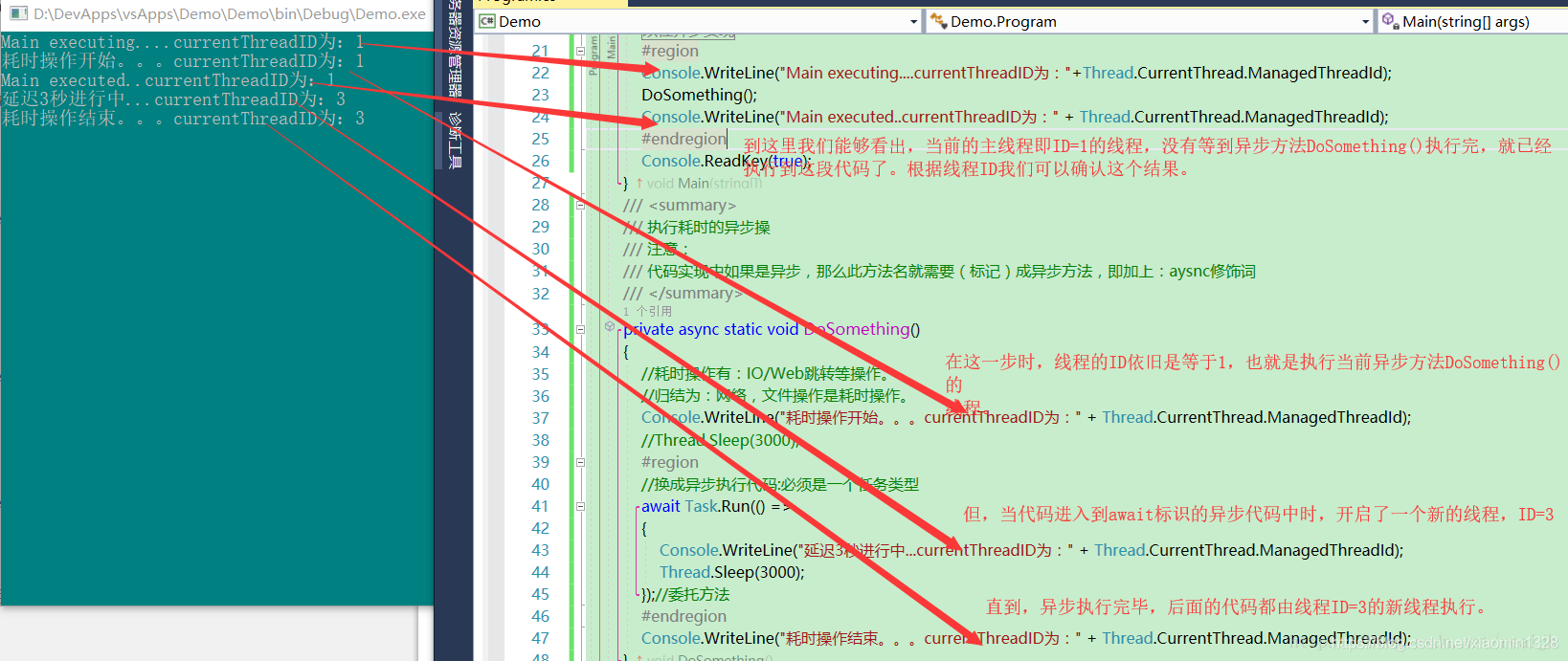Viewport: 1568px width, 661px height.
Task: Open the Demo project navigation dropdown
Action: [913, 21]
